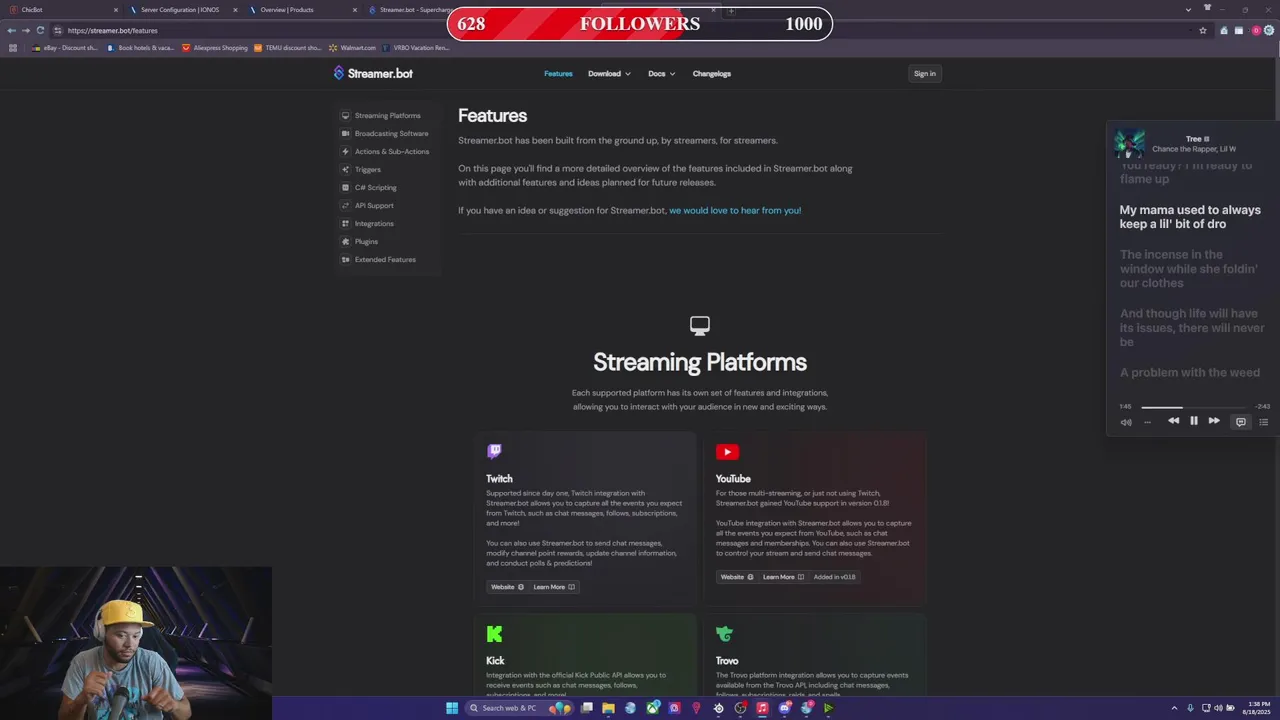
Task: Click the Trovo logo icon on card
Action: pos(724,634)
